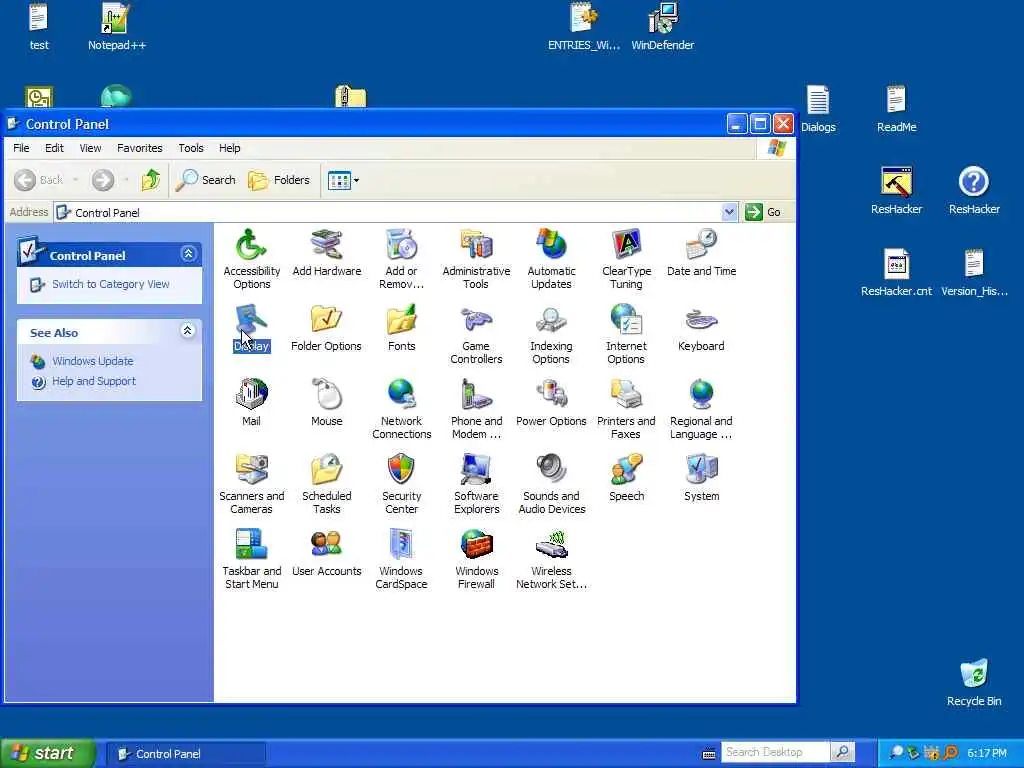Image resolution: width=1024 pixels, height=768 pixels.
Task: Select the WinDefender desktop icon
Action: point(662,26)
